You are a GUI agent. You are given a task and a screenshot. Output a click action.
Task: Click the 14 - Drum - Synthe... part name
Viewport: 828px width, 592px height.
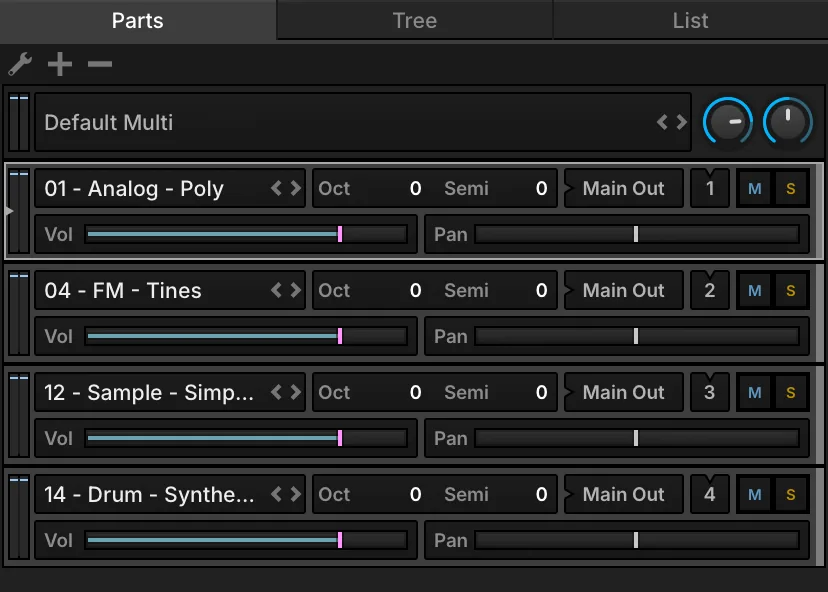[x=149, y=495]
